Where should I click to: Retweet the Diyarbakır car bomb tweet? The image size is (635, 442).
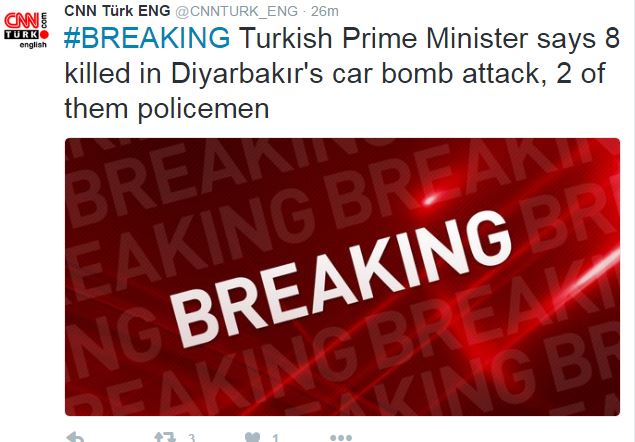tap(165, 437)
